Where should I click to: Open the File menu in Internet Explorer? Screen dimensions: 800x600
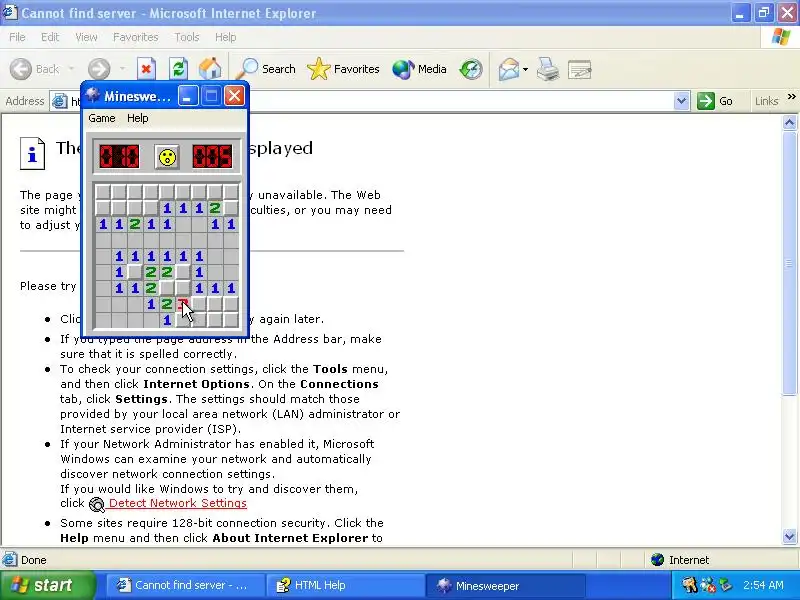point(17,37)
